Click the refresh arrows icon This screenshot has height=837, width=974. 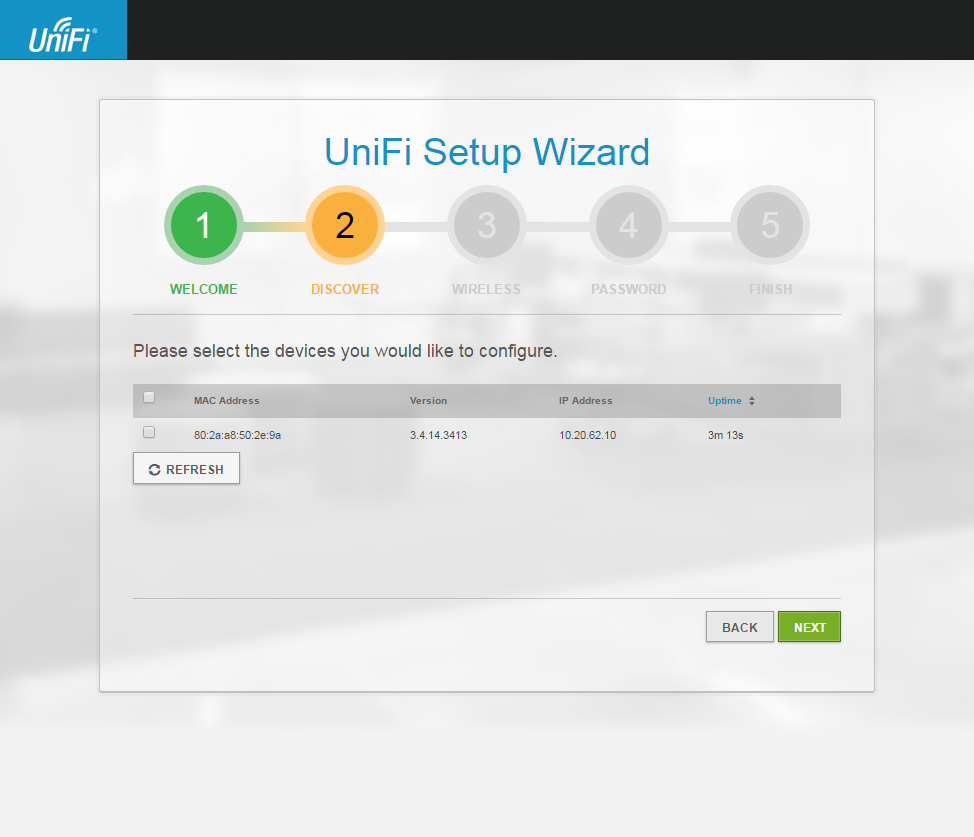point(155,470)
